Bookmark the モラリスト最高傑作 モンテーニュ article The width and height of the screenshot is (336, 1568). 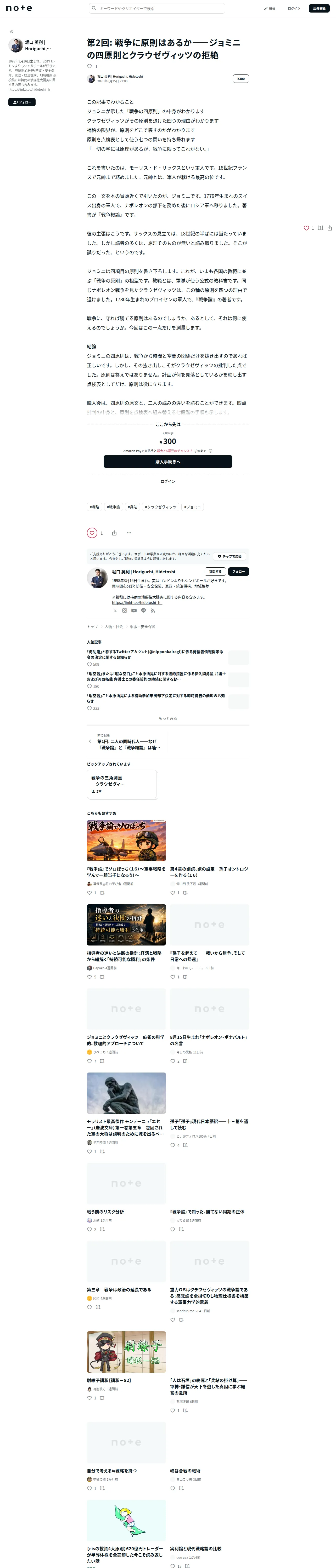tap(102, 1152)
